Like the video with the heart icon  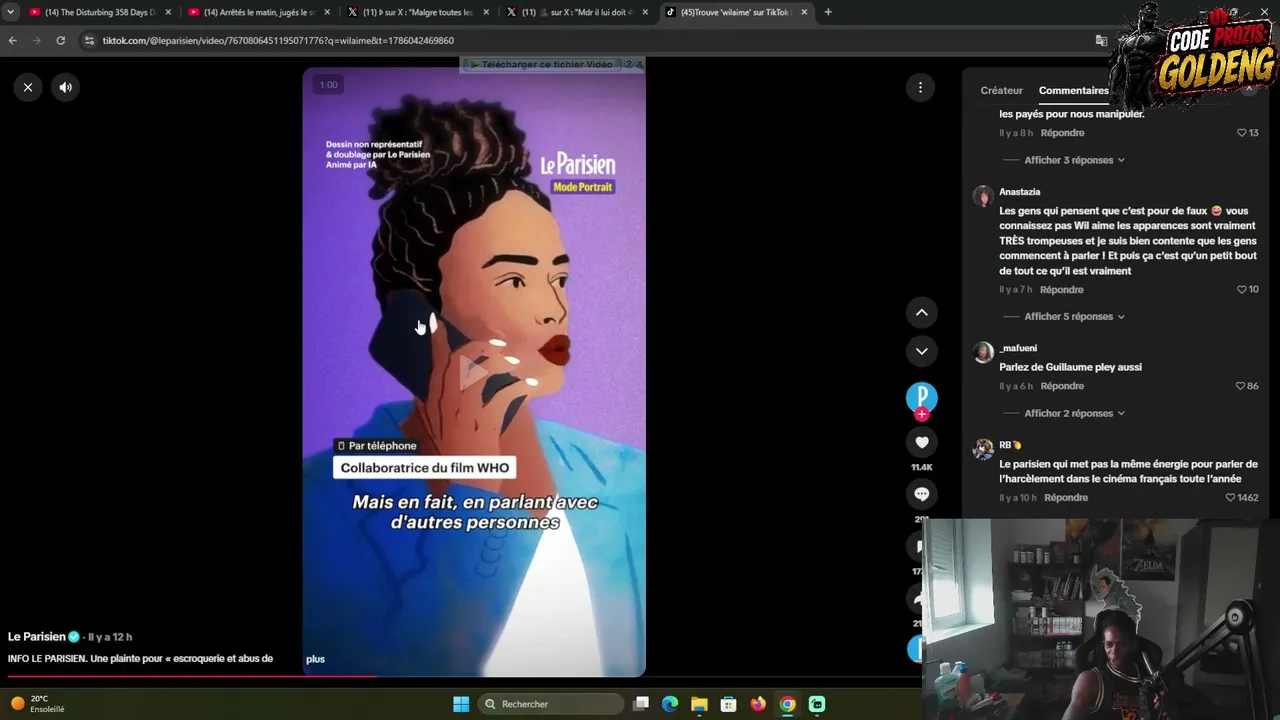click(921, 442)
